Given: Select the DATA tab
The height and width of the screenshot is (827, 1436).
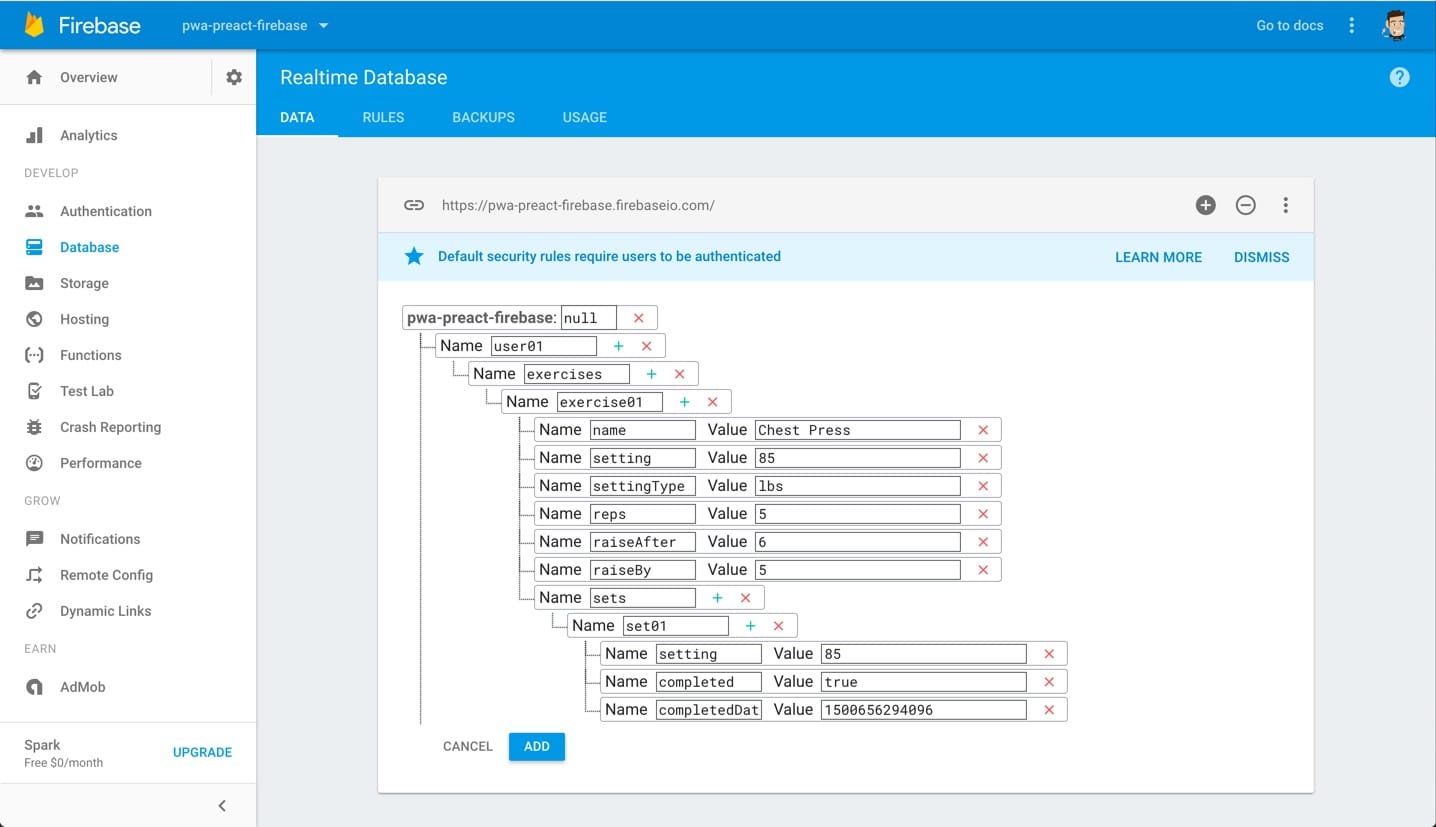Looking at the screenshot, I should pyautogui.click(x=297, y=117).
